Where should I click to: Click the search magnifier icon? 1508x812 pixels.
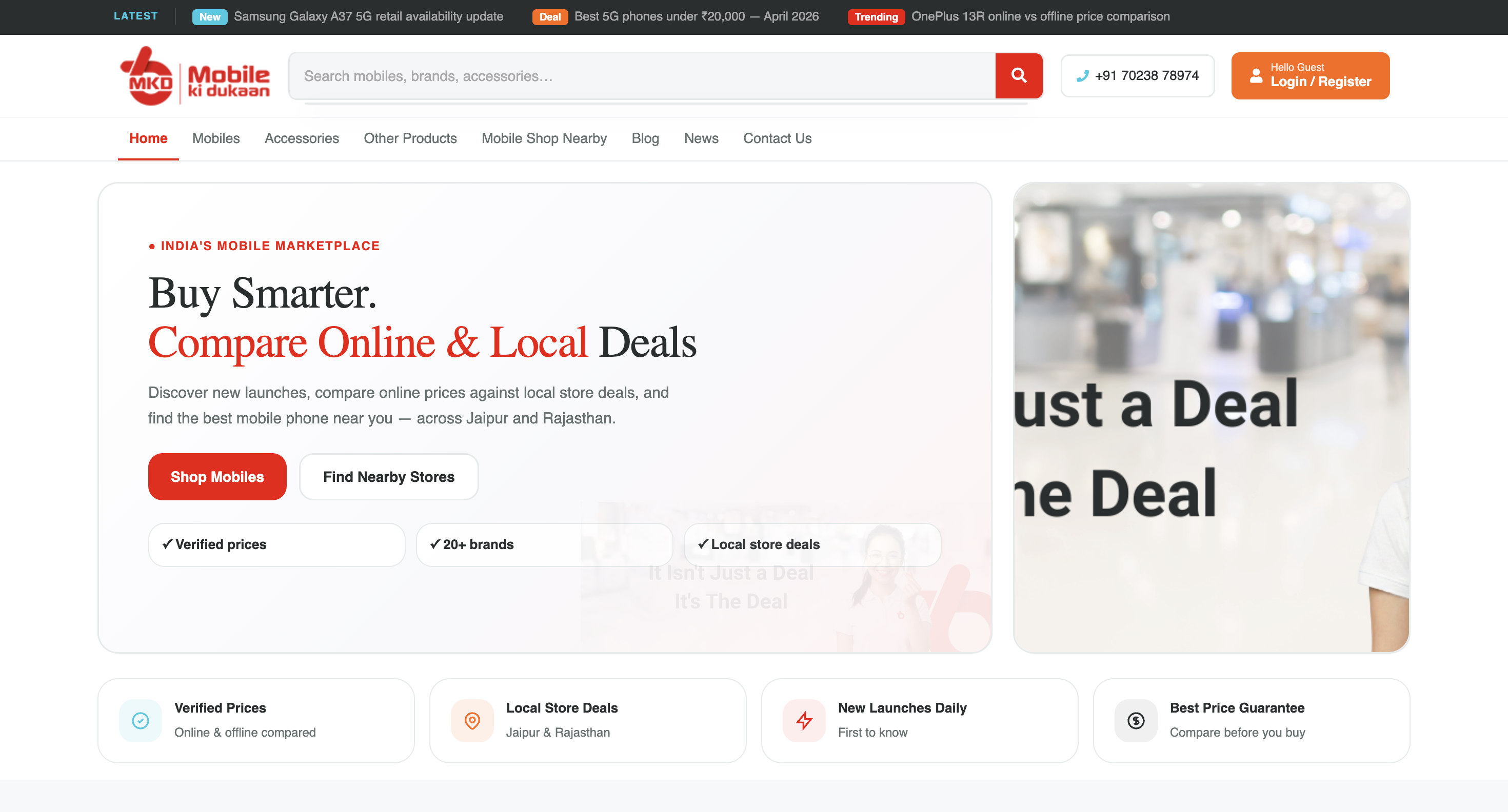click(1019, 75)
